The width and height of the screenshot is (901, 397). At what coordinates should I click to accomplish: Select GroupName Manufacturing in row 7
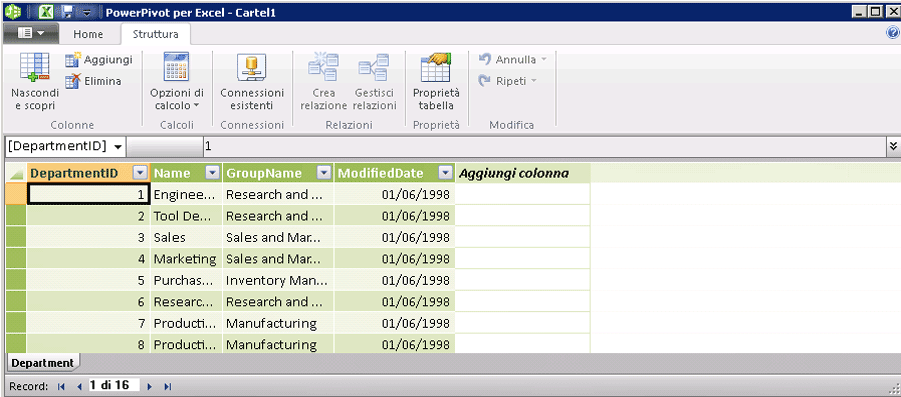(x=278, y=323)
